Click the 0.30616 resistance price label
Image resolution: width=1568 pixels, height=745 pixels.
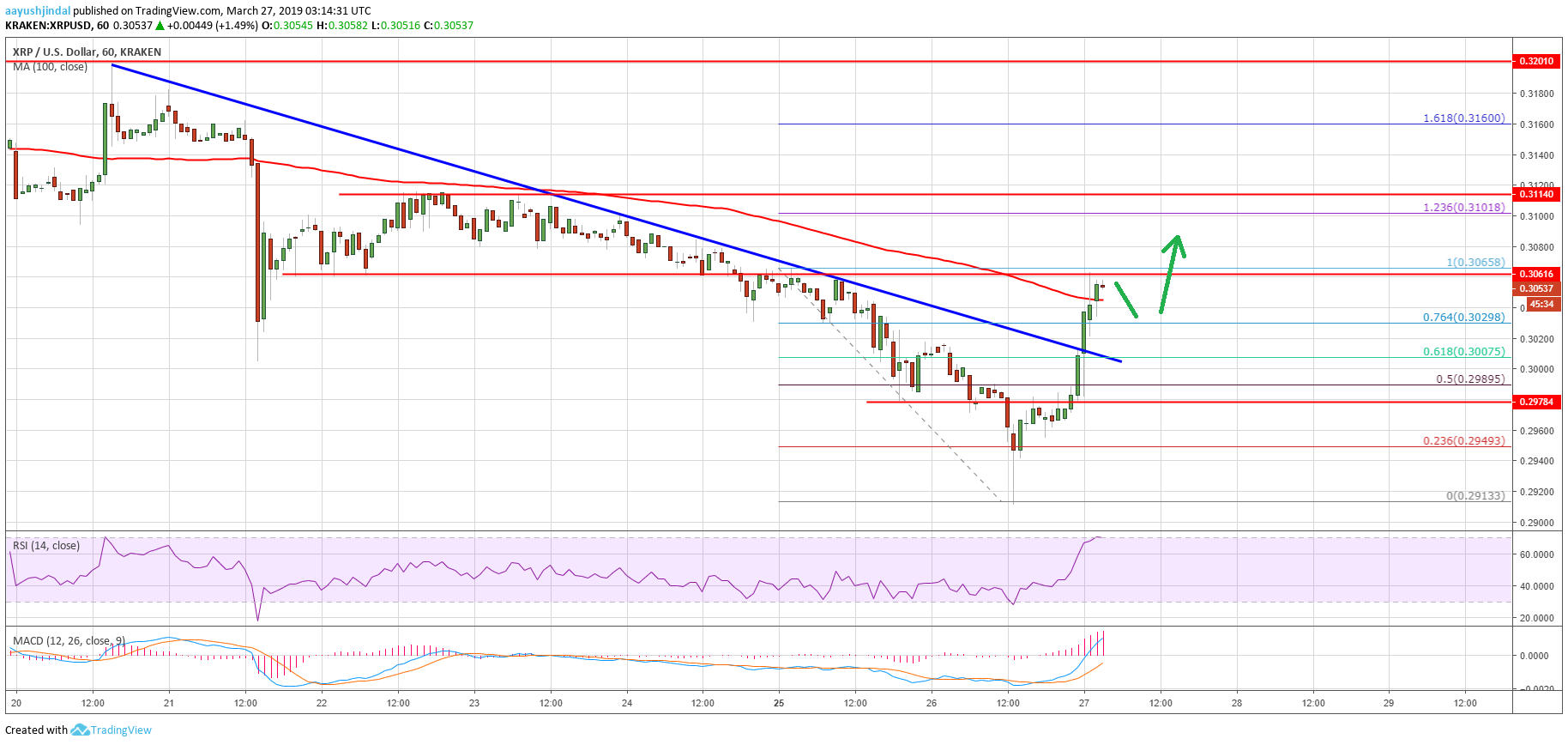(1536, 275)
